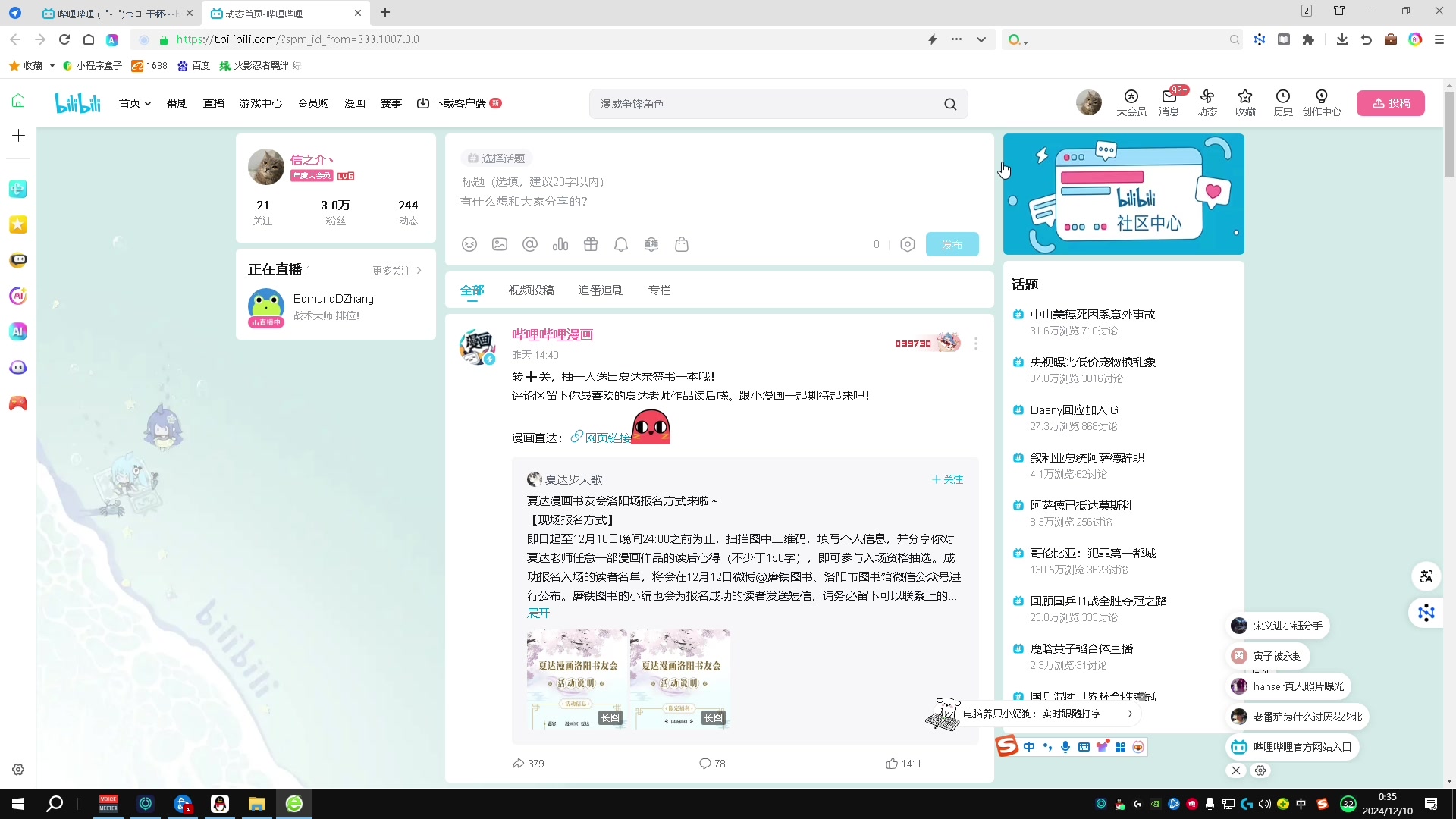Open the 动态 feed icon in header
This screenshot has height=819, width=1456.
[x=1207, y=102]
